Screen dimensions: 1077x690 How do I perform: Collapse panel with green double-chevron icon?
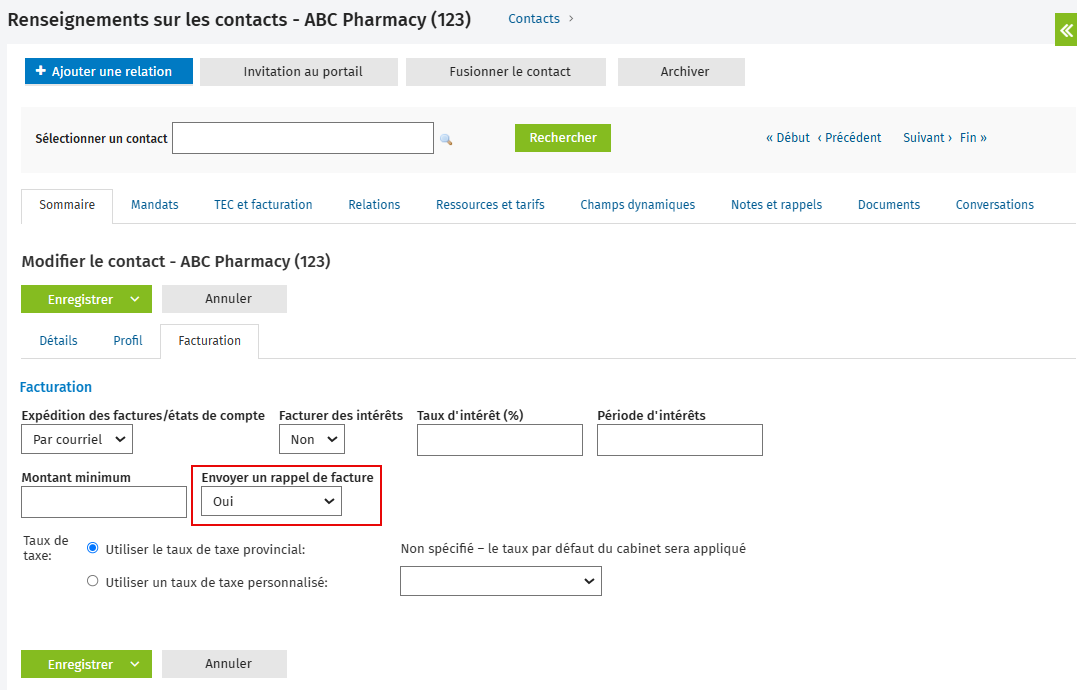click(1066, 30)
